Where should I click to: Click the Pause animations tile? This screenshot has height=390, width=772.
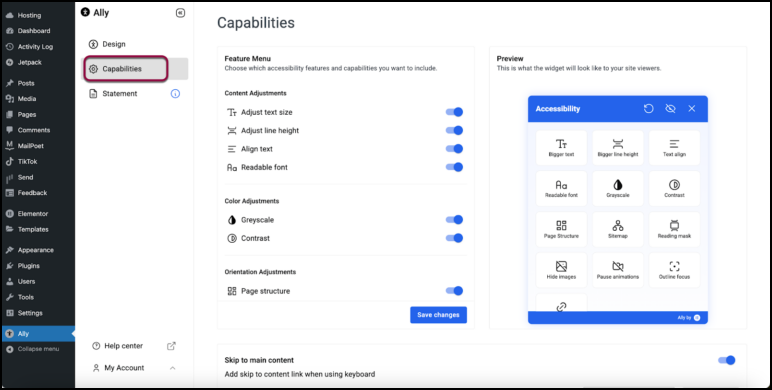click(x=617, y=270)
